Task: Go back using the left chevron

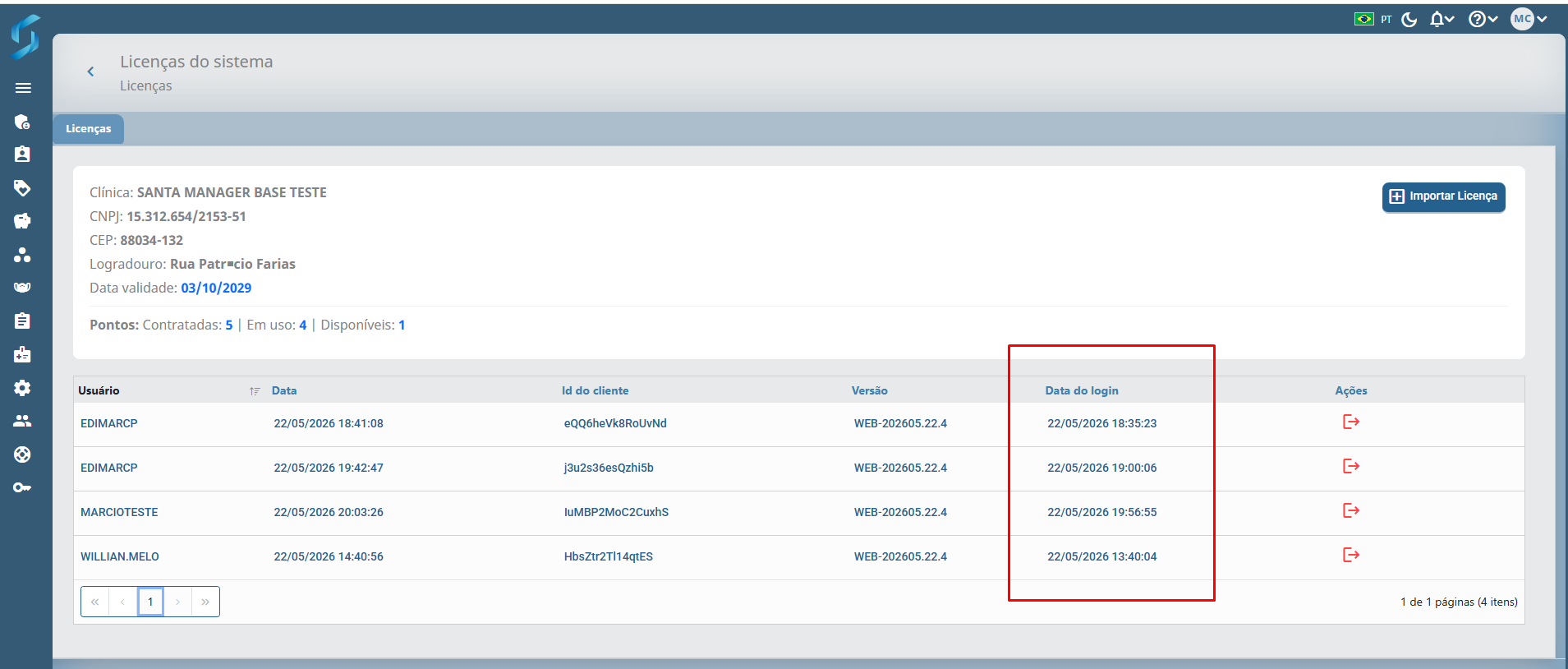Action: pyautogui.click(x=90, y=72)
